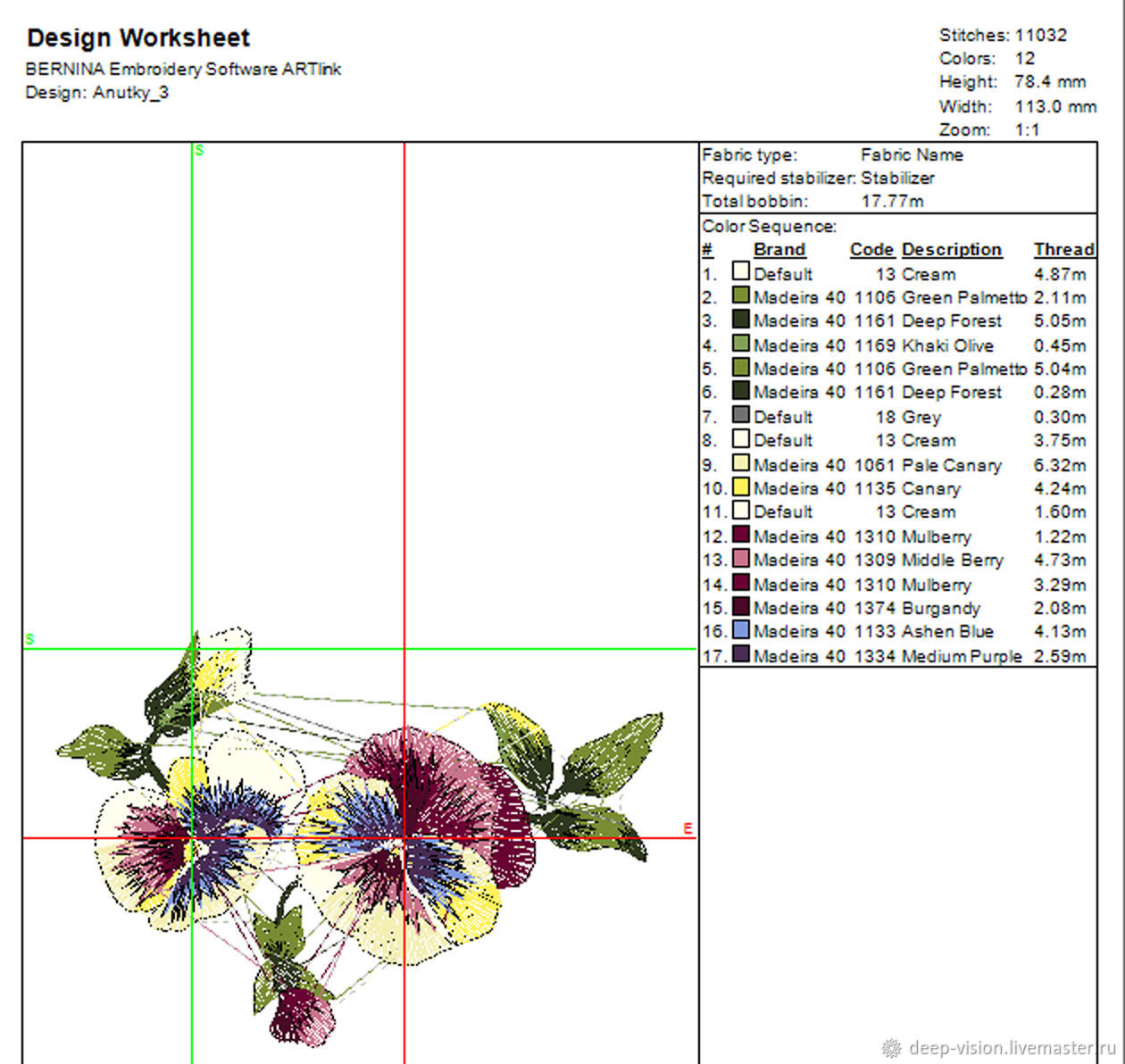Choose the Deep Forest swatch in row 6
This screenshot has height=1064, width=1125.
pos(740,390)
